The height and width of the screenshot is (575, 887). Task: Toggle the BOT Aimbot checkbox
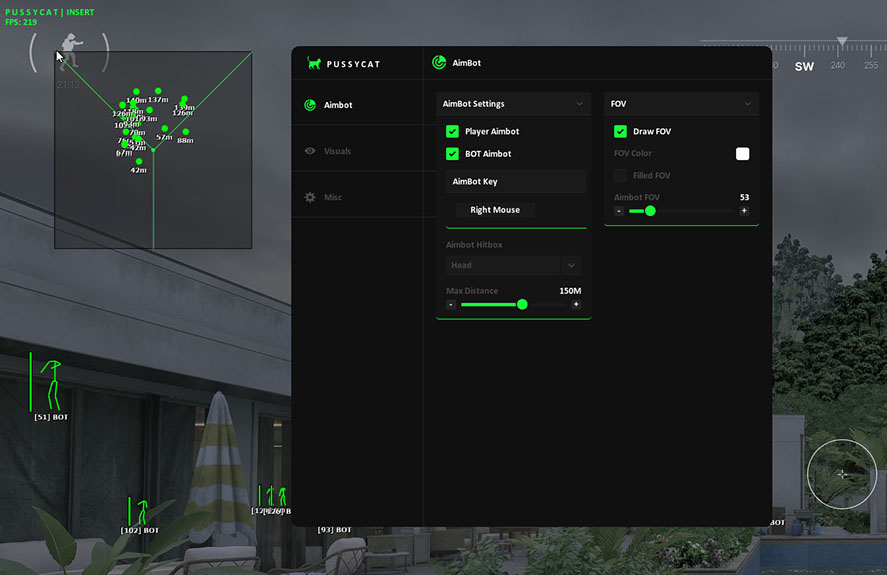[x=452, y=154]
